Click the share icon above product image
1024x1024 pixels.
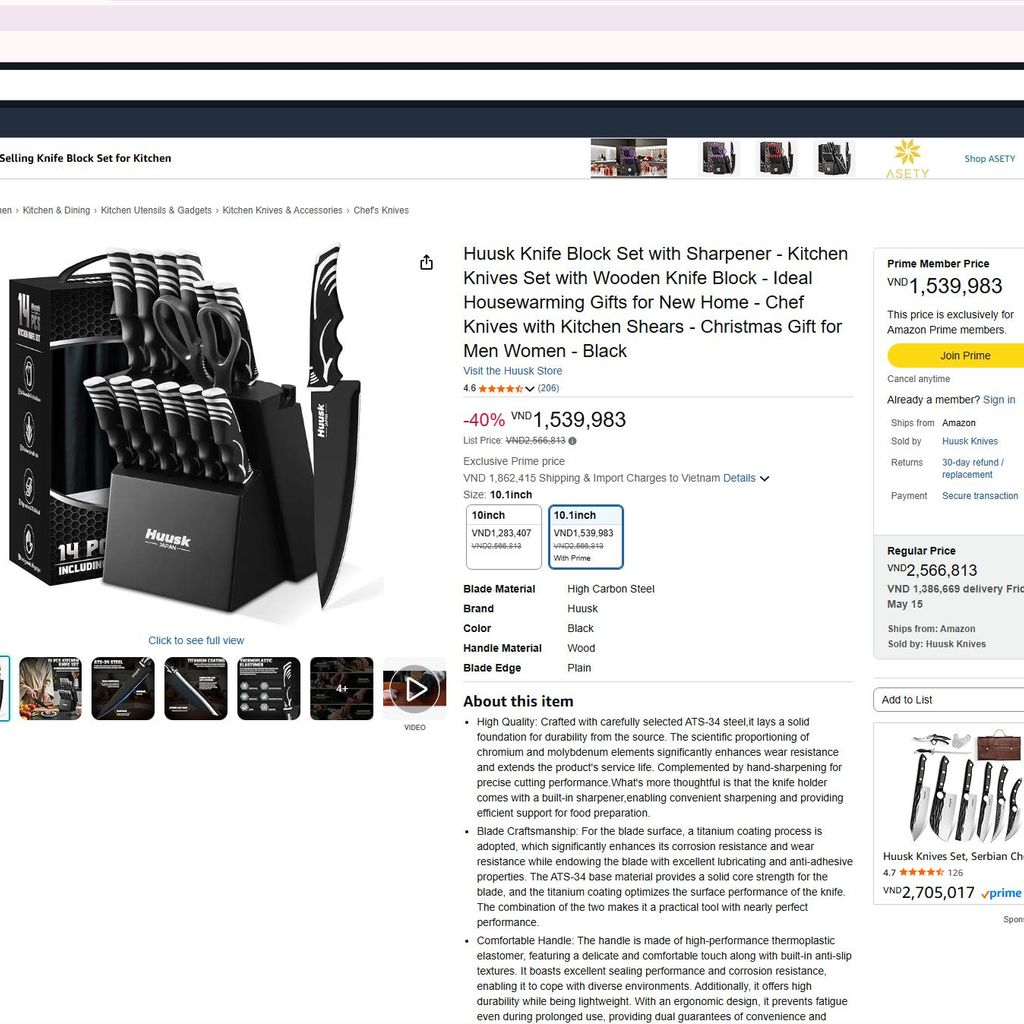pyautogui.click(x=426, y=263)
